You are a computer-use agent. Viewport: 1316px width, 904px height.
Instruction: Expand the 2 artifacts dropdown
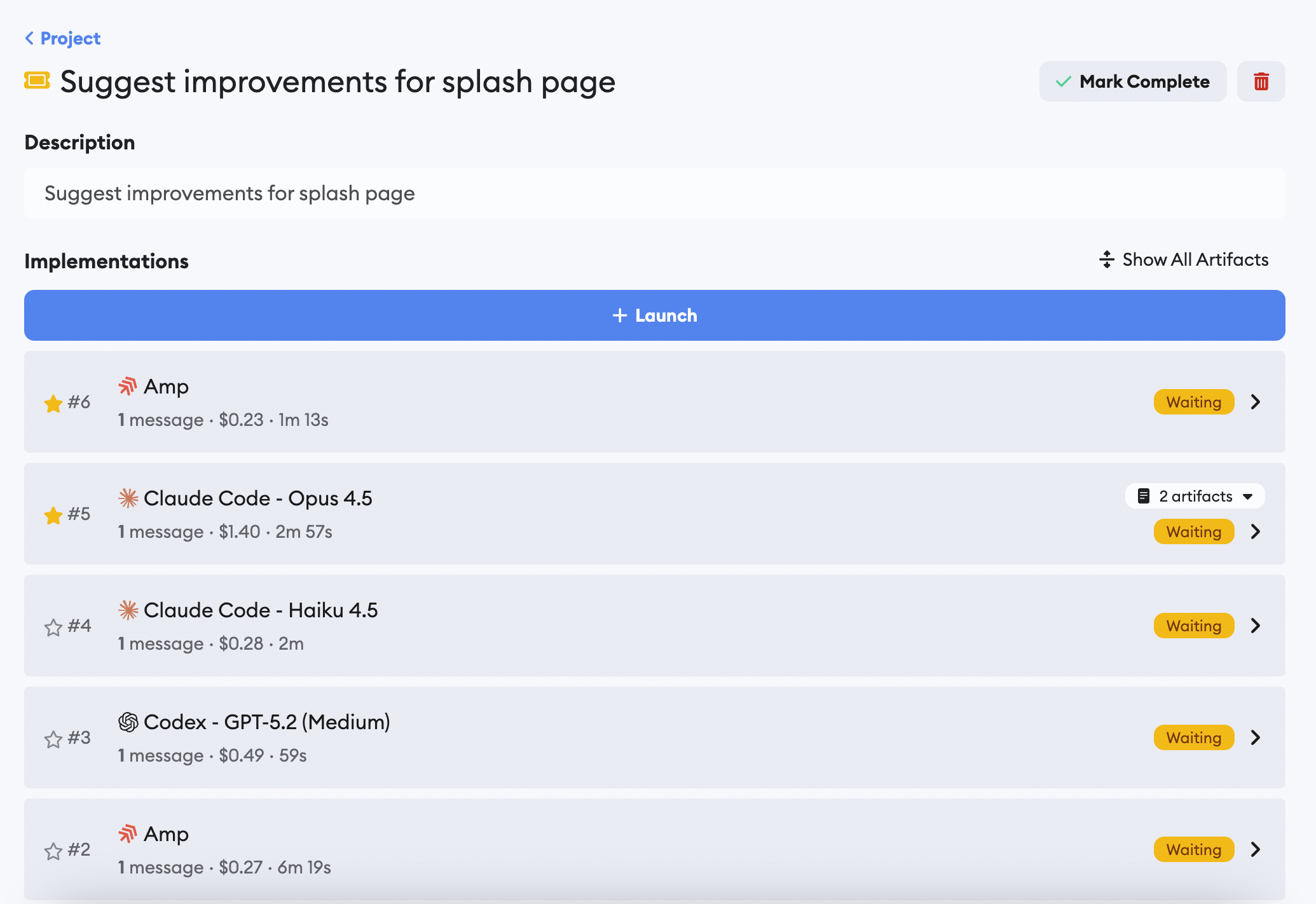point(1195,496)
